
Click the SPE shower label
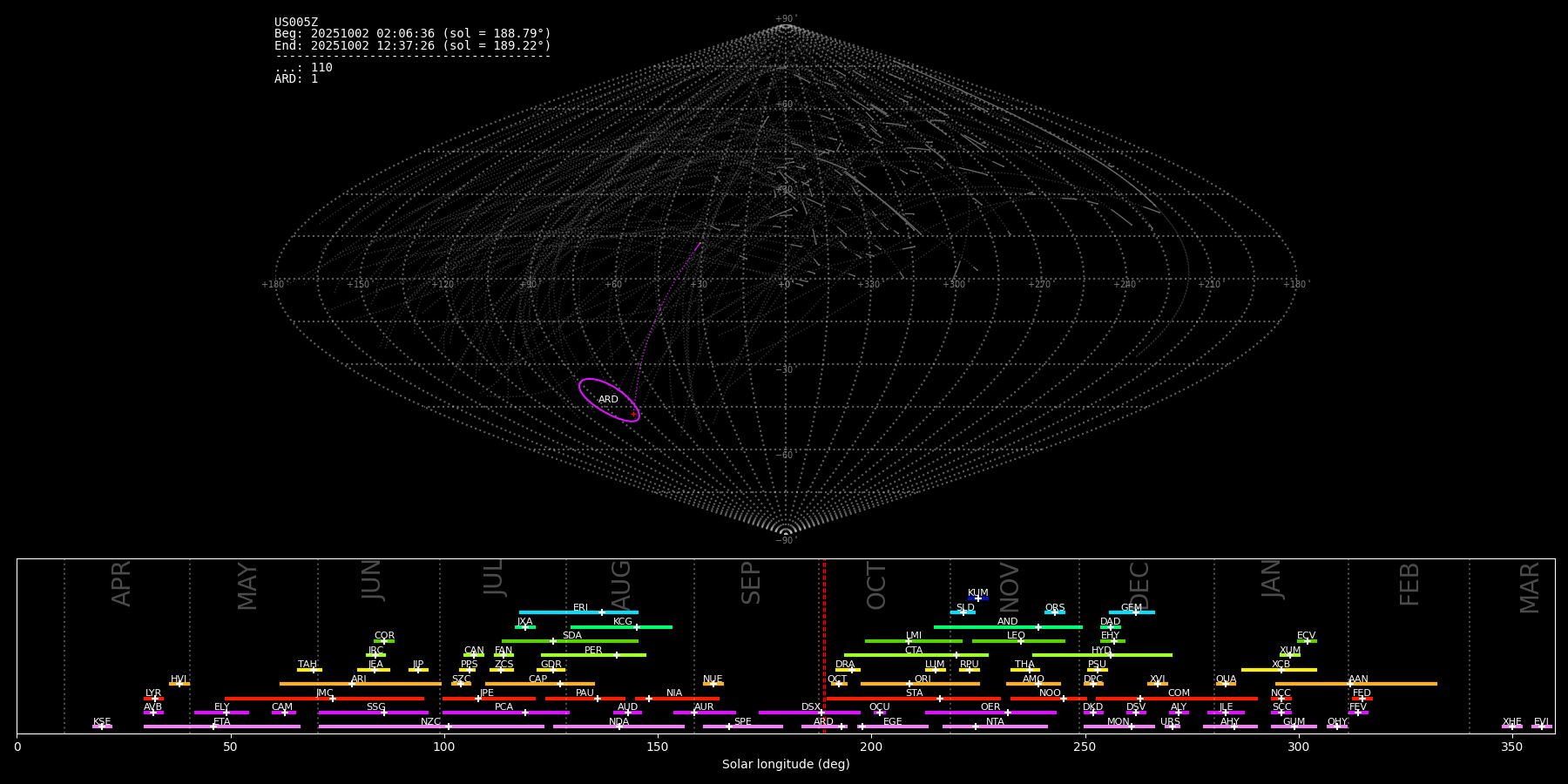click(x=742, y=722)
